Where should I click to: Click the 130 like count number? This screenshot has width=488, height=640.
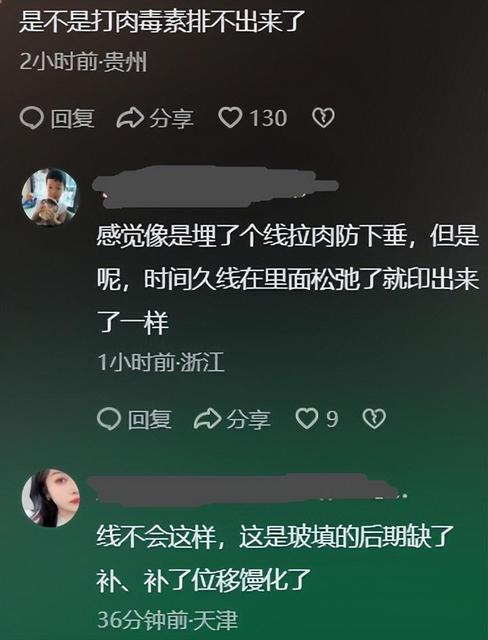268,118
